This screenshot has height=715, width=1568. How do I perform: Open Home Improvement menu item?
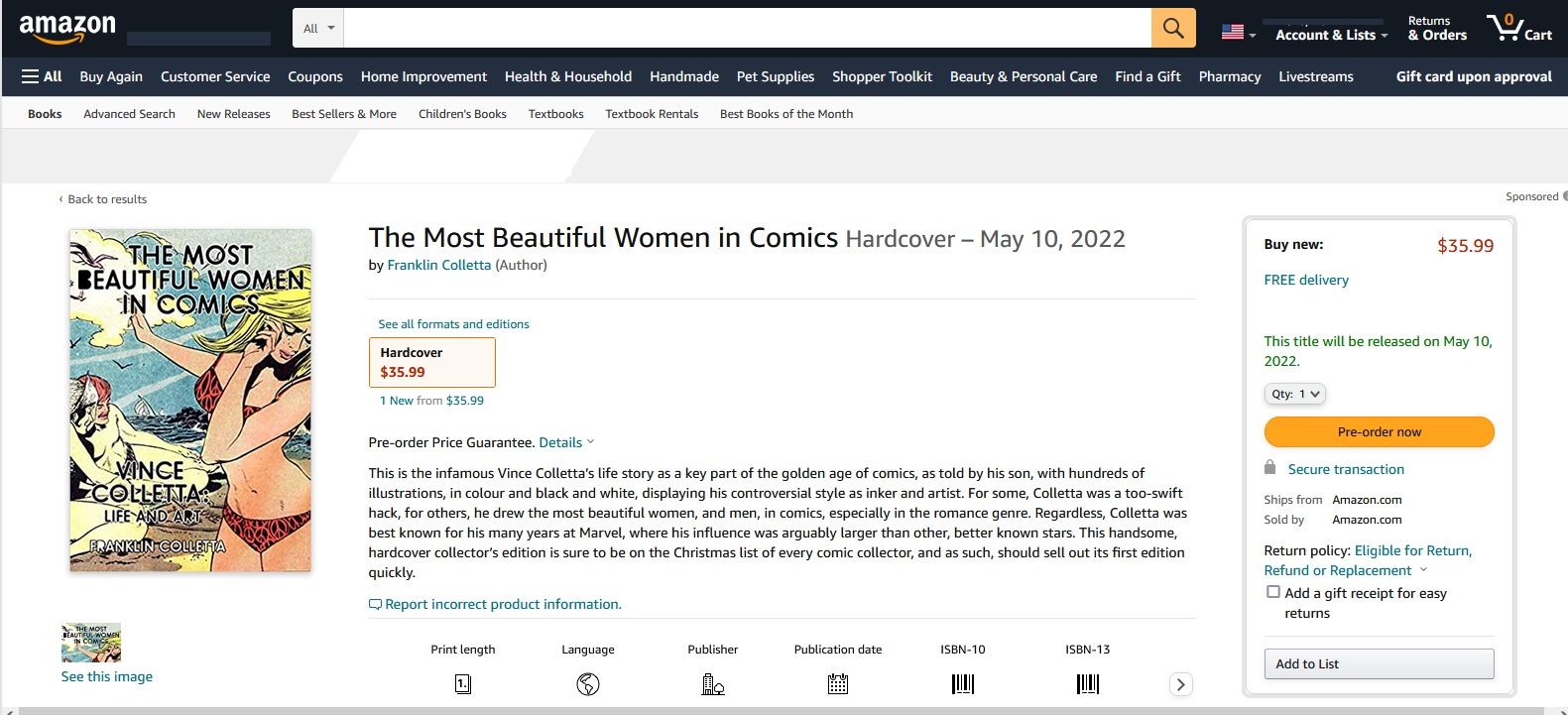[423, 76]
